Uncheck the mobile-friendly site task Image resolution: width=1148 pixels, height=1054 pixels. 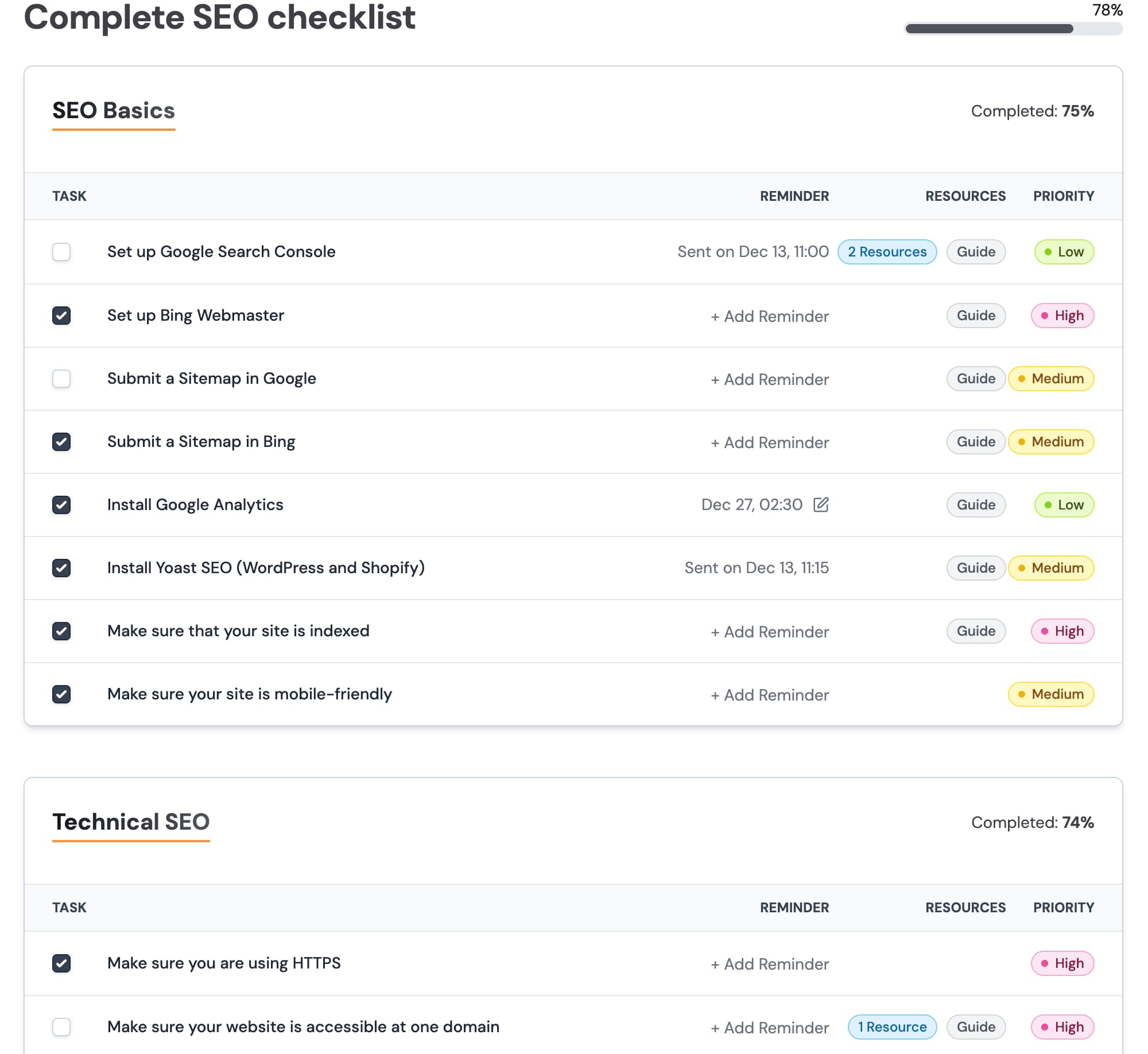(61, 694)
